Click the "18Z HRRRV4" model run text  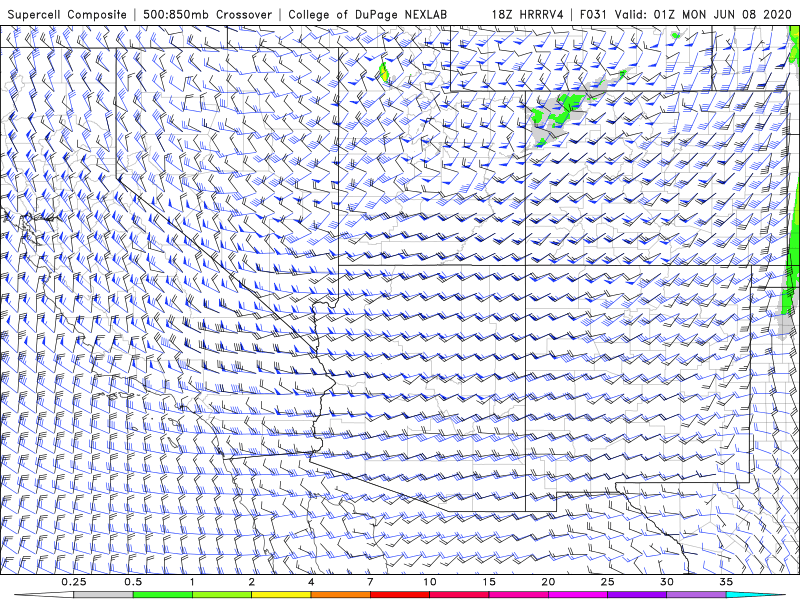527,14
